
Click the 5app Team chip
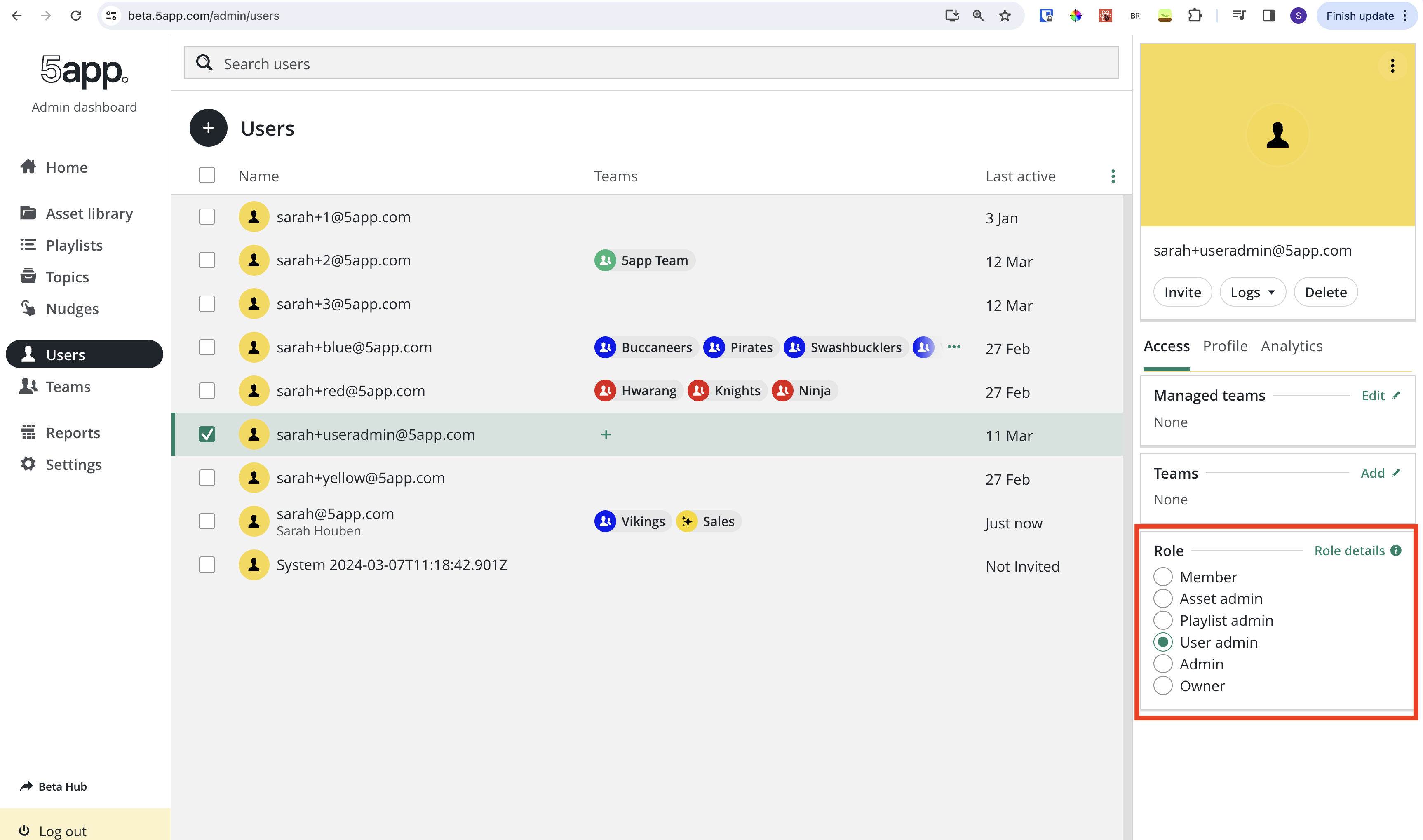pos(644,260)
